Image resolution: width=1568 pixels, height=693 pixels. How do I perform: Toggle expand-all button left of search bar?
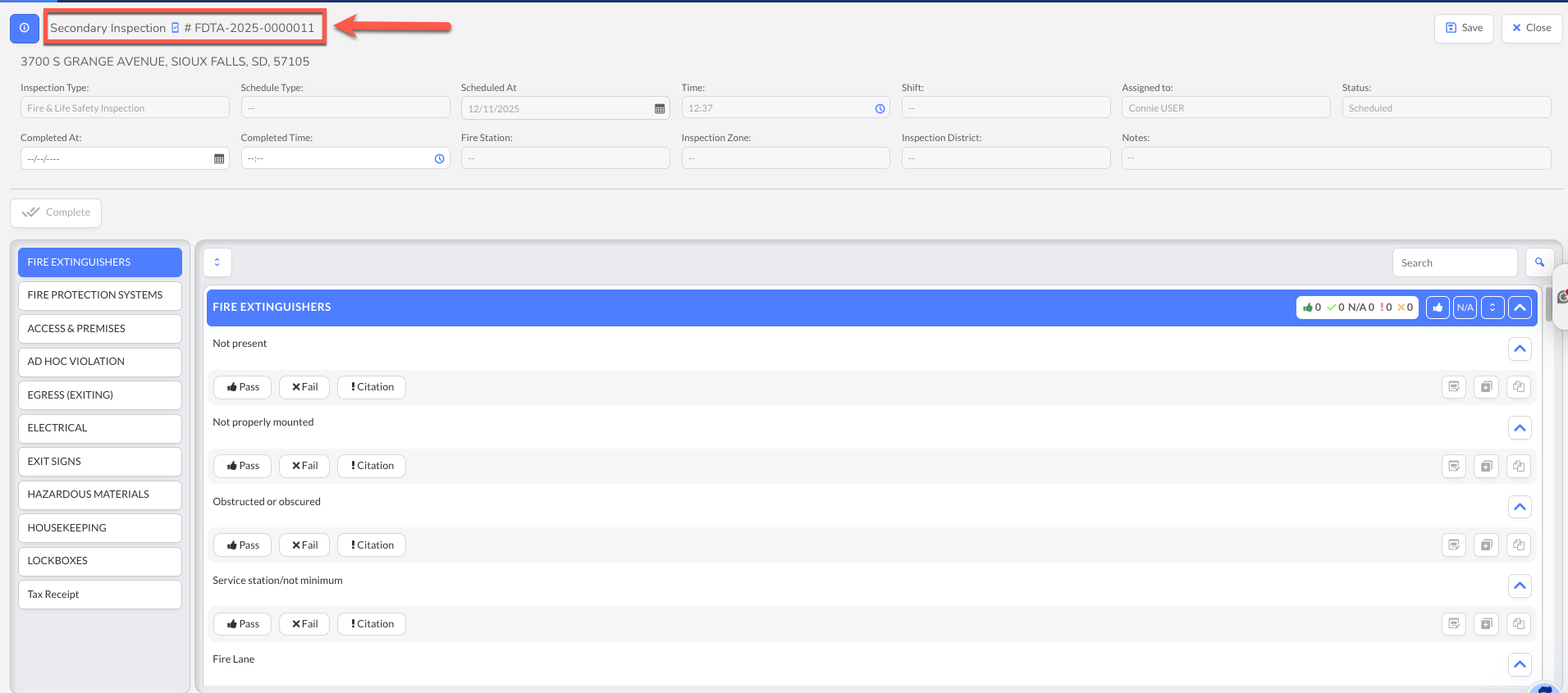point(217,262)
